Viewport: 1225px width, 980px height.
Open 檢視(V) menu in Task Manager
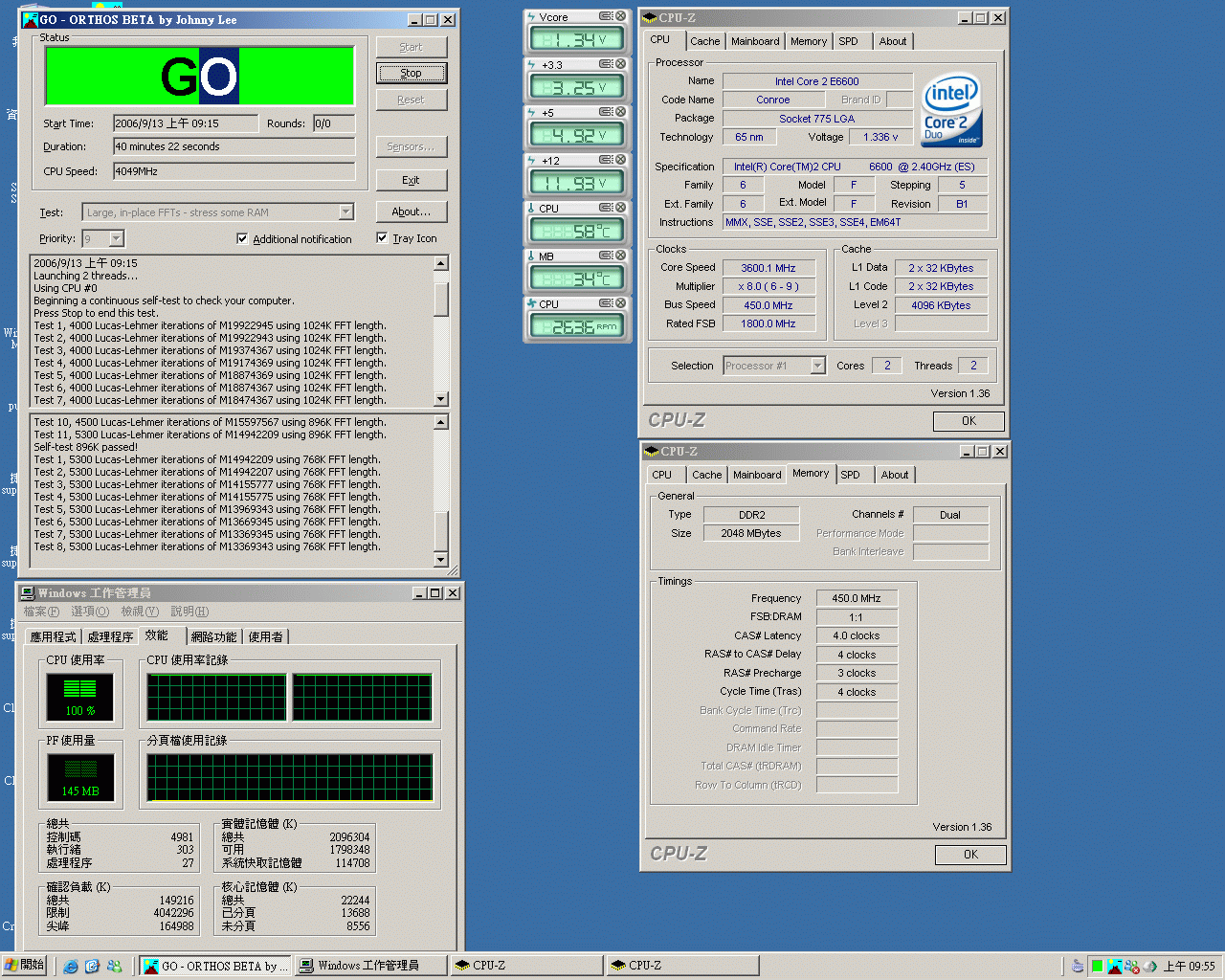(x=140, y=612)
